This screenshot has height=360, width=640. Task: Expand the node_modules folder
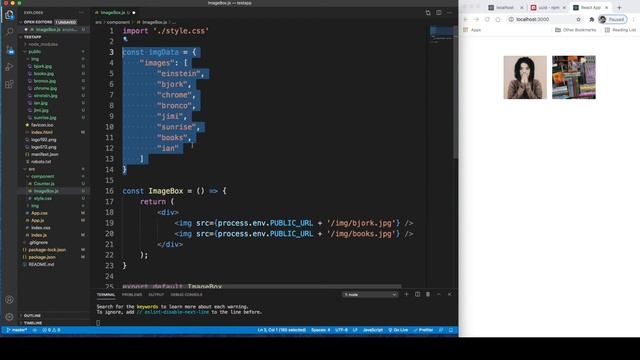click(x=43, y=44)
